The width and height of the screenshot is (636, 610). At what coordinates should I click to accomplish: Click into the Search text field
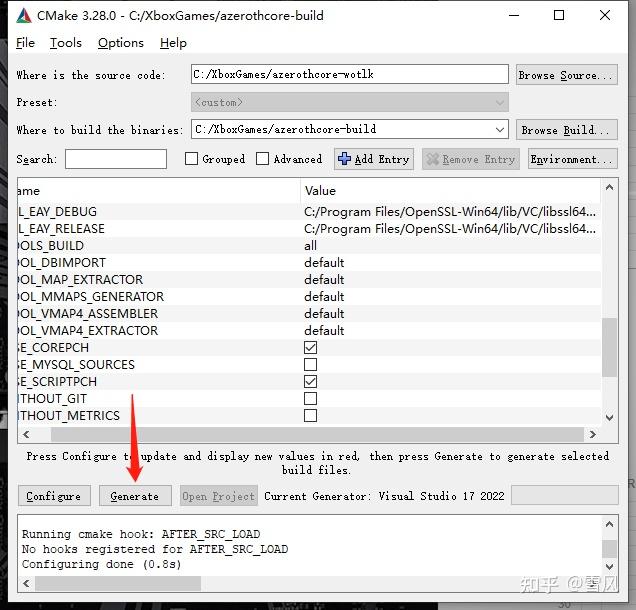click(116, 159)
